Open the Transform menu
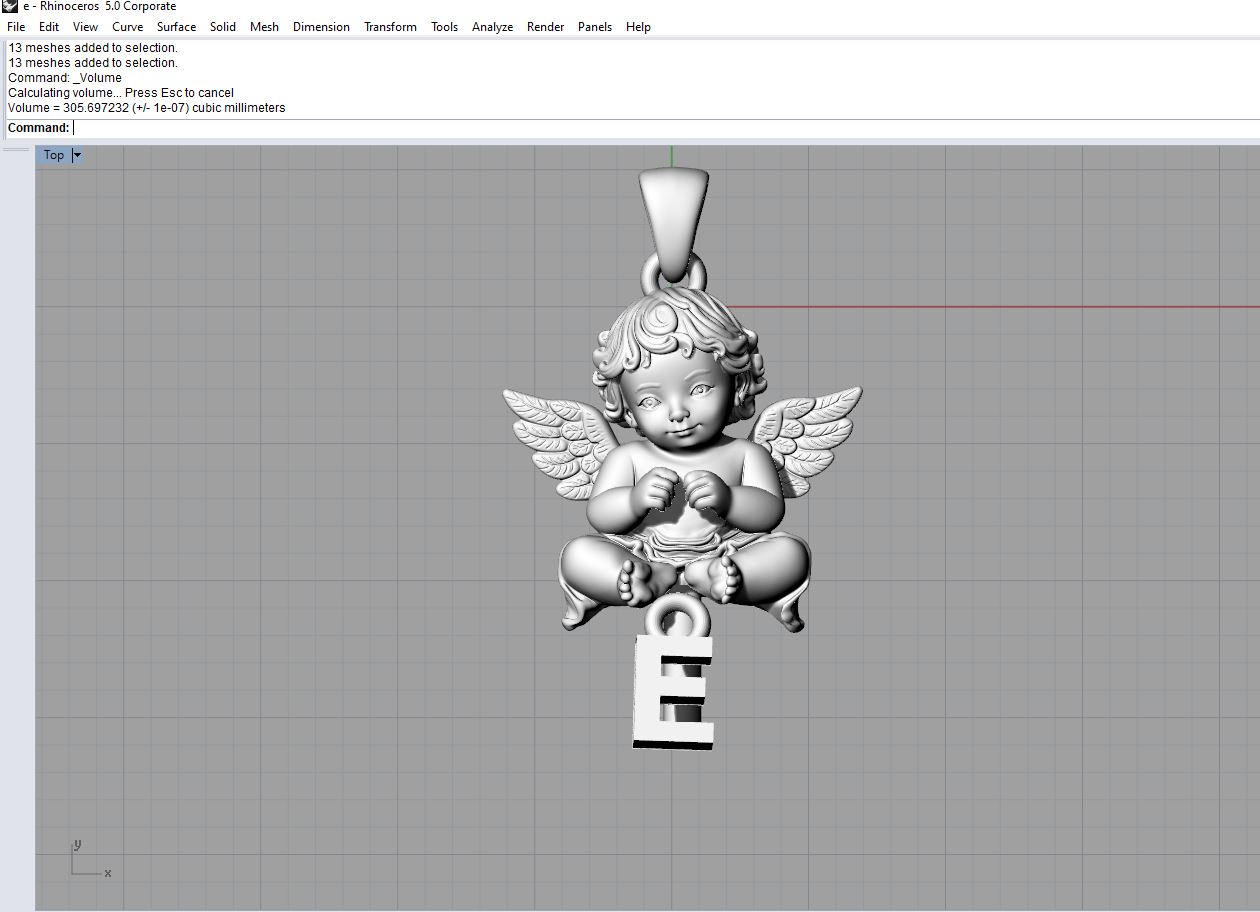1260x912 pixels. pyautogui.click(x=390, y=27)
